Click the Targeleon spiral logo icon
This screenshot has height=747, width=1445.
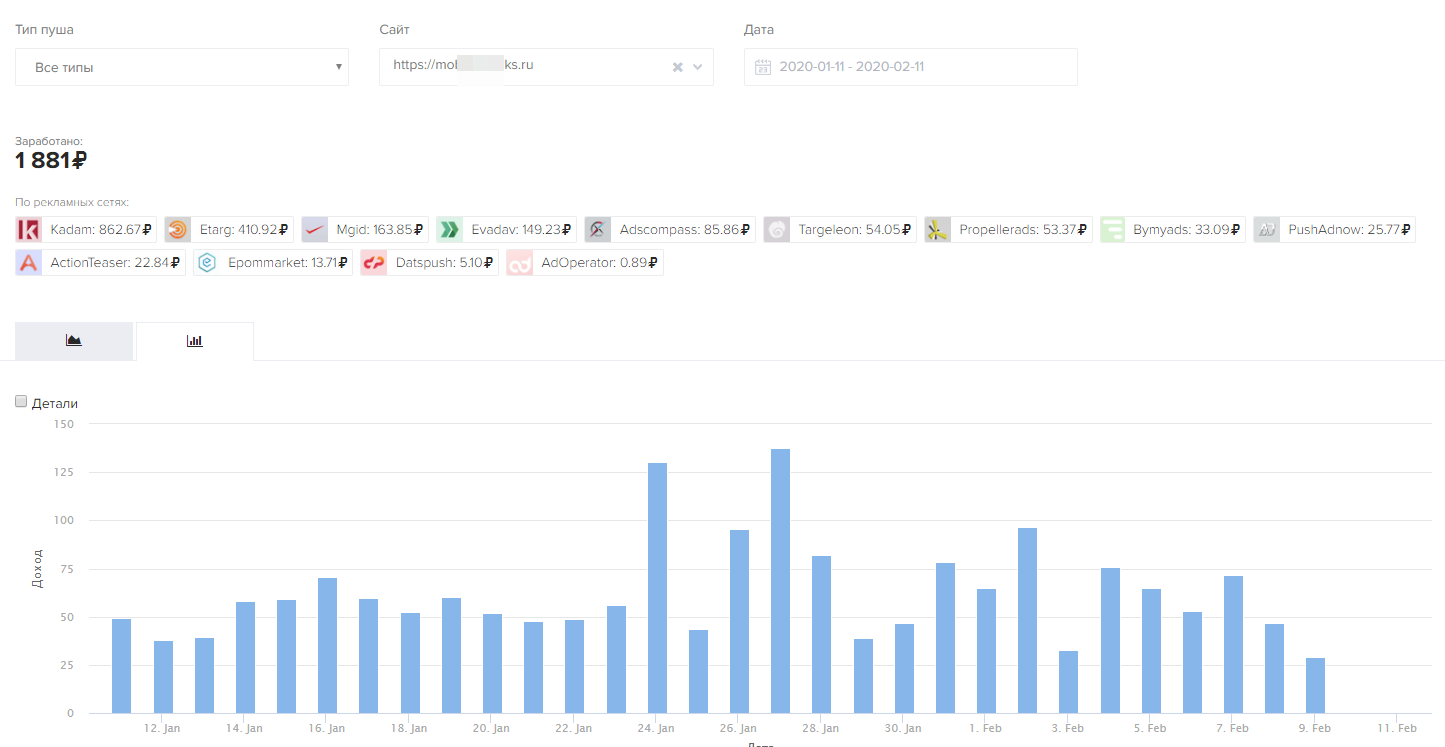[x=776, y=230]
